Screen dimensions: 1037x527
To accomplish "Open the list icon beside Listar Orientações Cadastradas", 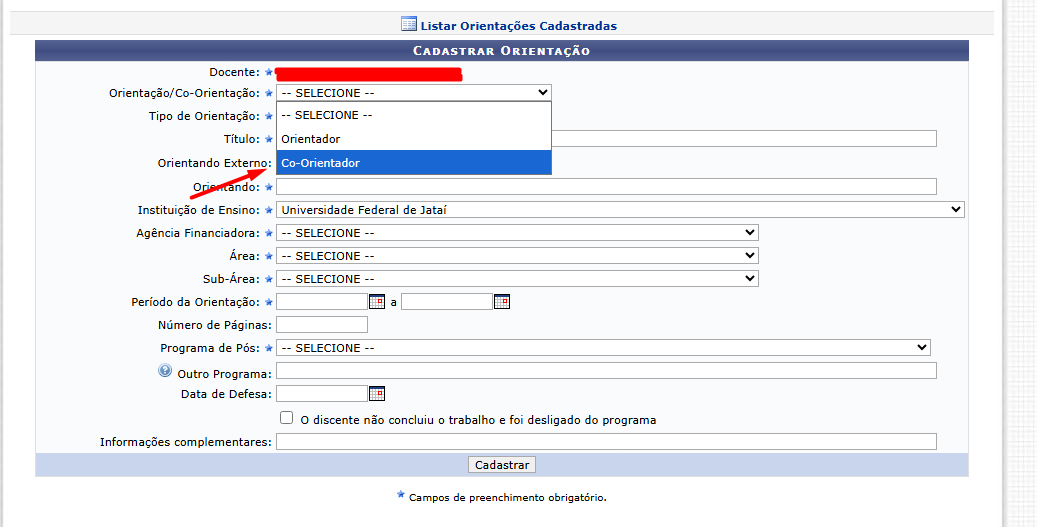I will (409, 24).
